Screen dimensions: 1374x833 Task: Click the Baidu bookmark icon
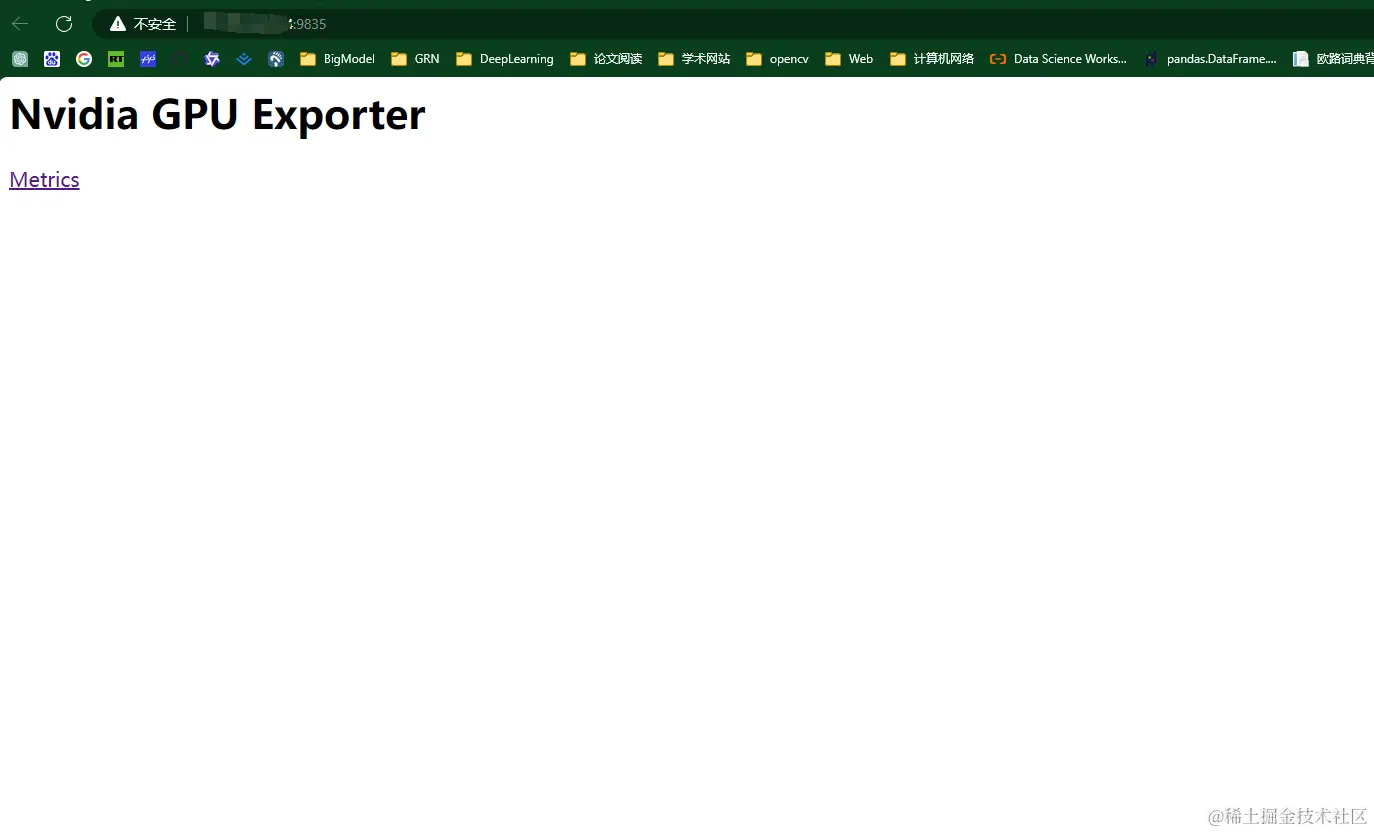(x=52, y=59)
